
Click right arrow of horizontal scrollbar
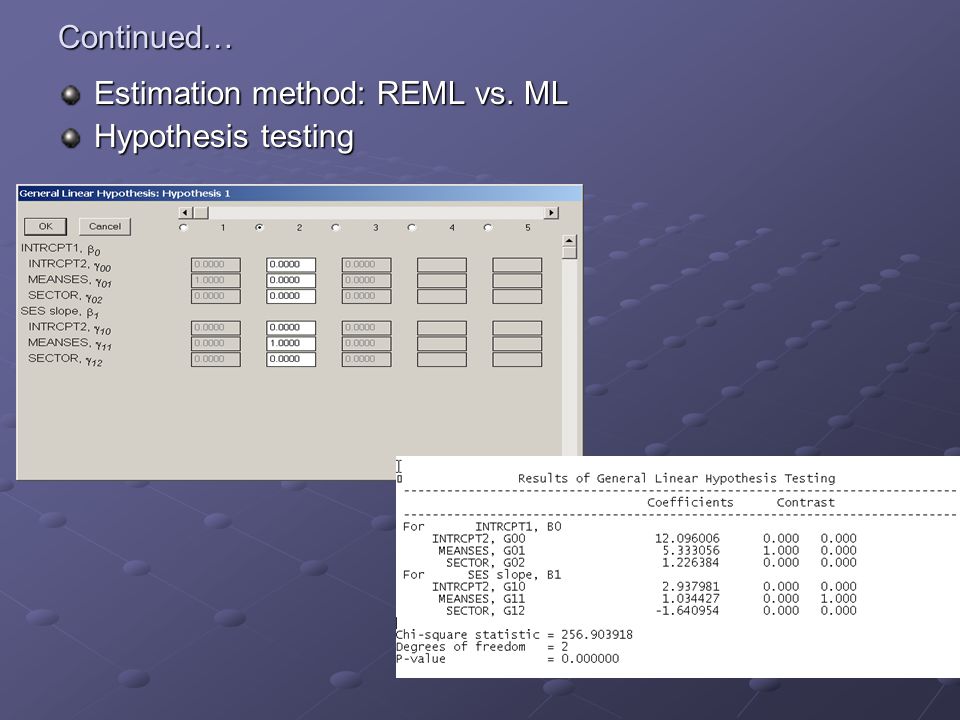(551, 212)
